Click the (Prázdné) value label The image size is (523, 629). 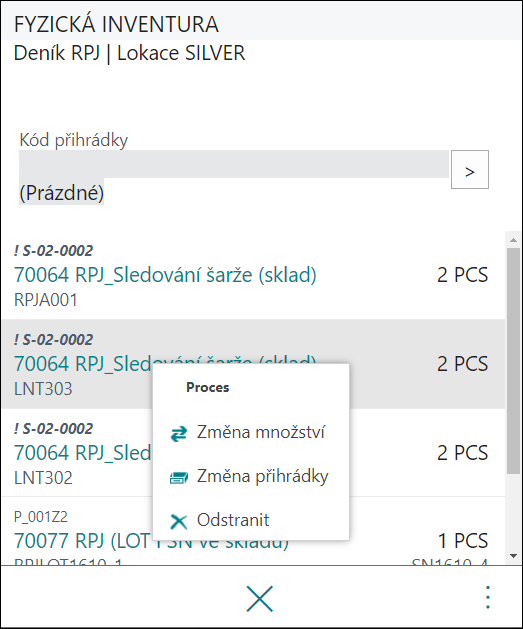(61, 193)
